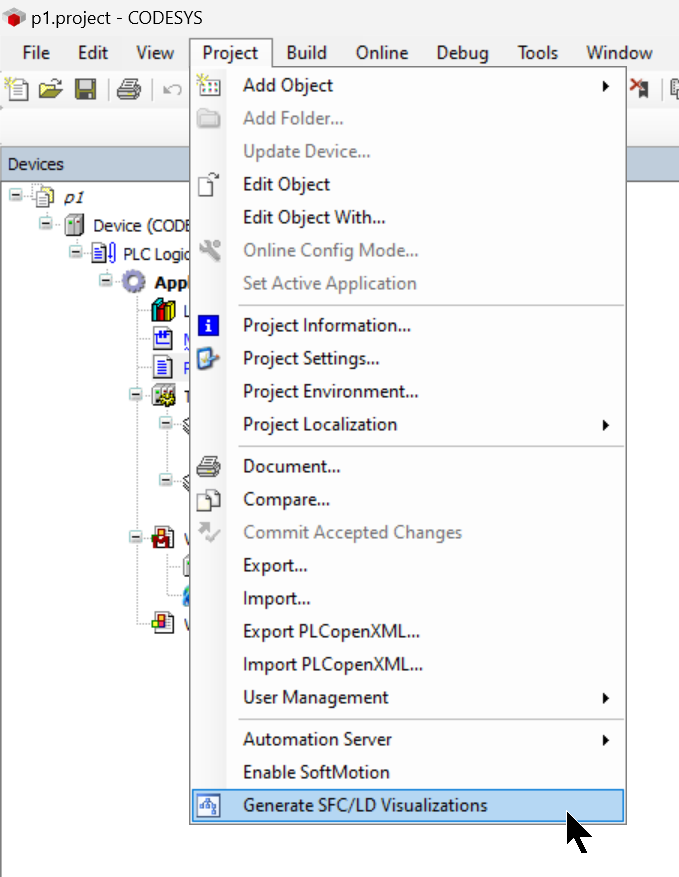Click the Project Settings icon
The width and height of the screenshot is (679, 877).
coord(208,359)
